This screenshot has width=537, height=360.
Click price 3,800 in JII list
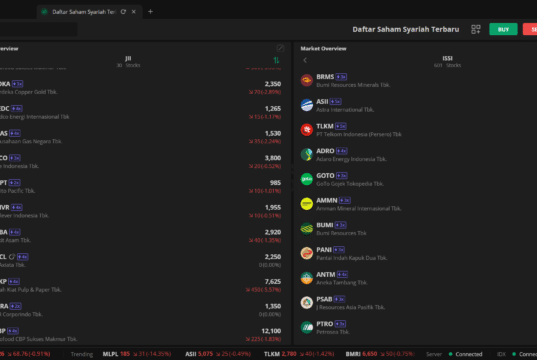[273, 158]
